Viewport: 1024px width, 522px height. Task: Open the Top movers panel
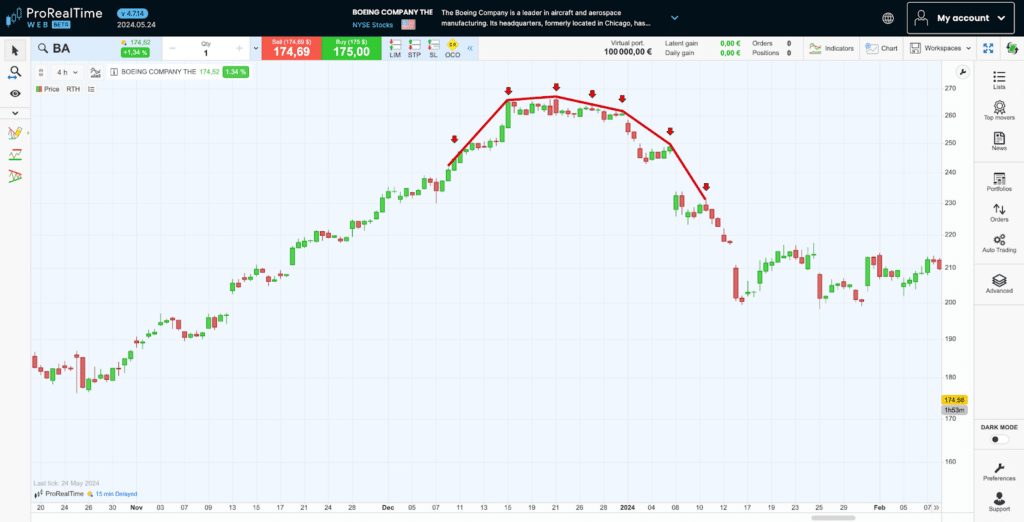pyautogui.click(x=999, y=110)
